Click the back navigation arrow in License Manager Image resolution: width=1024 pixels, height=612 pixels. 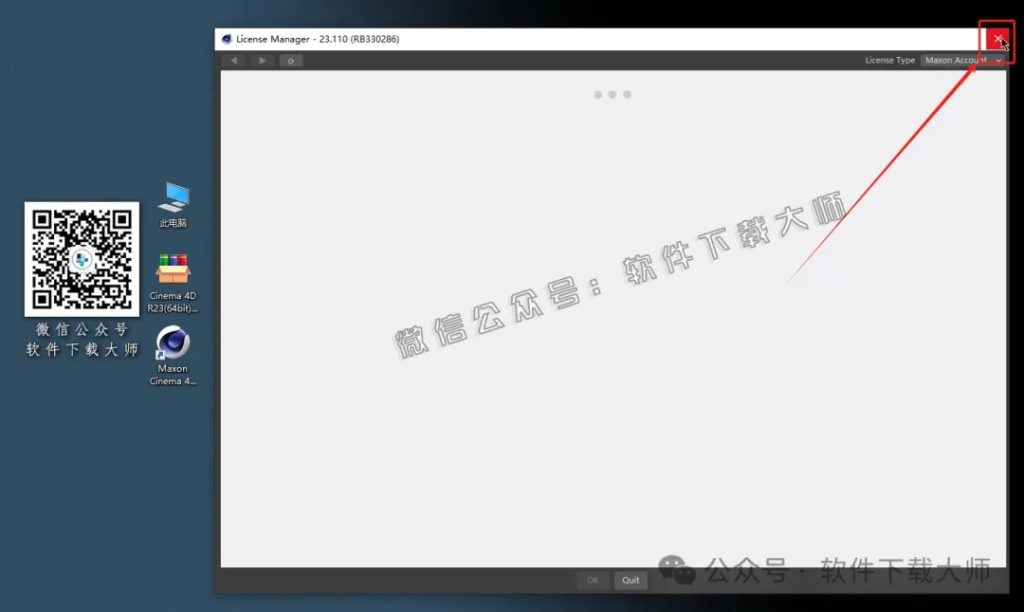233,60
